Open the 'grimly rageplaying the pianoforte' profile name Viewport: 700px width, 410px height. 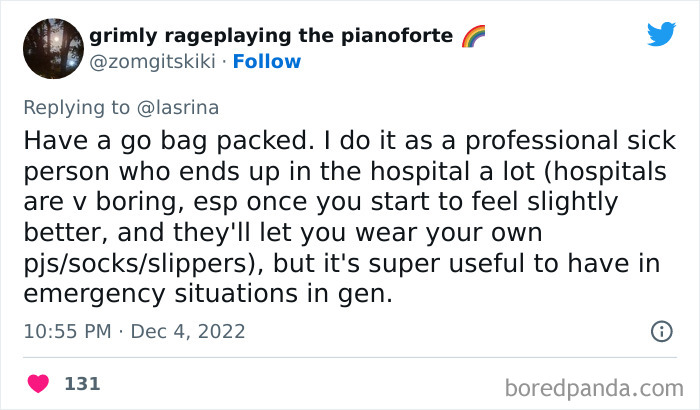271,36
